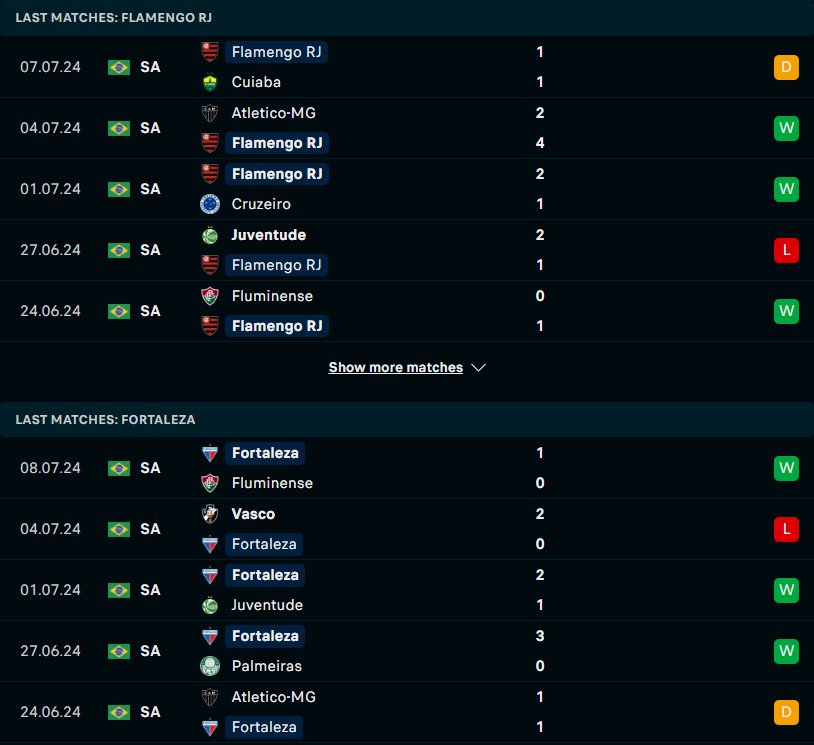Click Flamengo's score 4 against Atletico-MG
This screenshot has width=814, height=745.
coord(540,143)
